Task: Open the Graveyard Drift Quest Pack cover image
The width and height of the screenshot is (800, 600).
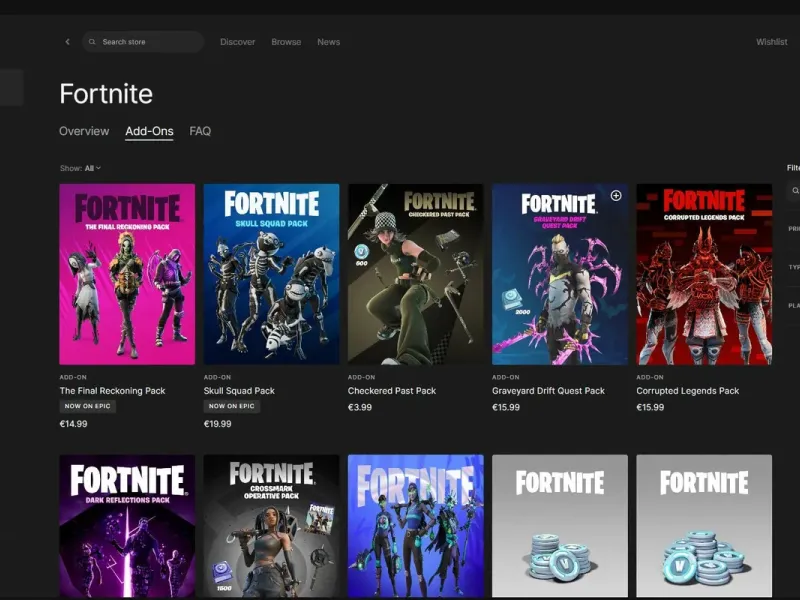Action: coord(560,274)
